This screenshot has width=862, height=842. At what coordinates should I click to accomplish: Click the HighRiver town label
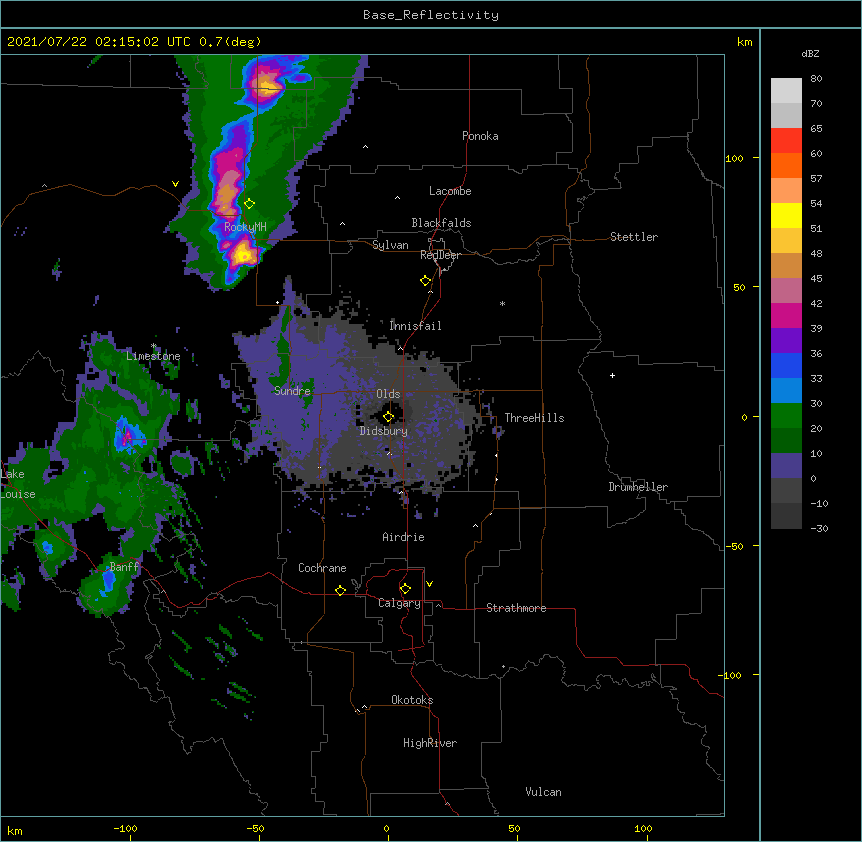[430, 743]
